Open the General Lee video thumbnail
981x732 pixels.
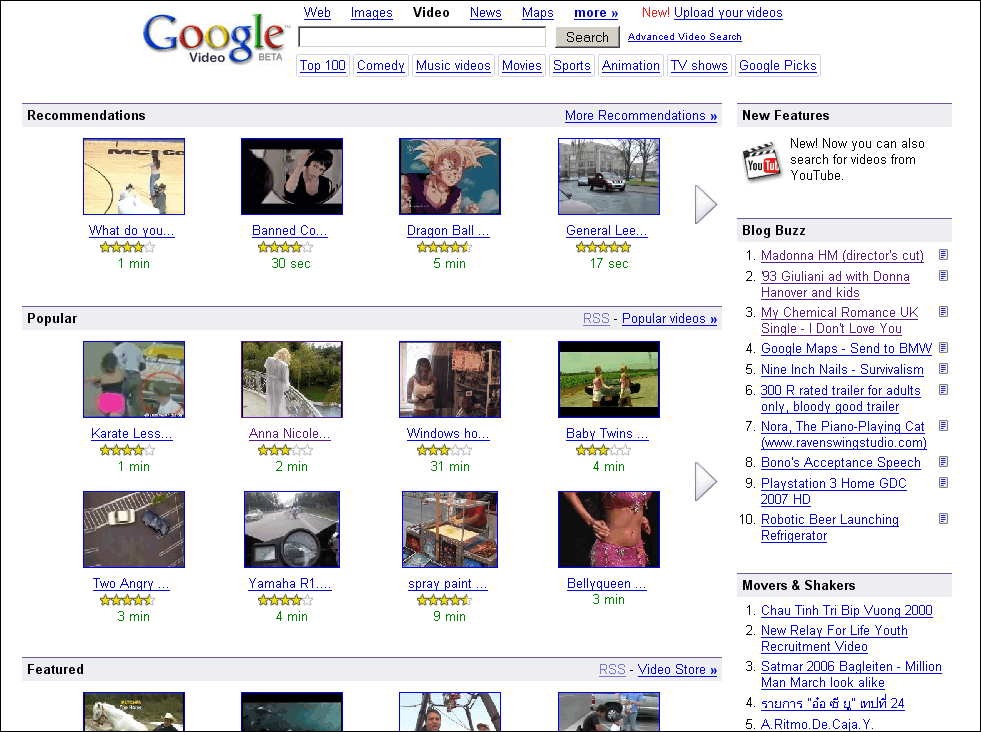pos(609,176)
